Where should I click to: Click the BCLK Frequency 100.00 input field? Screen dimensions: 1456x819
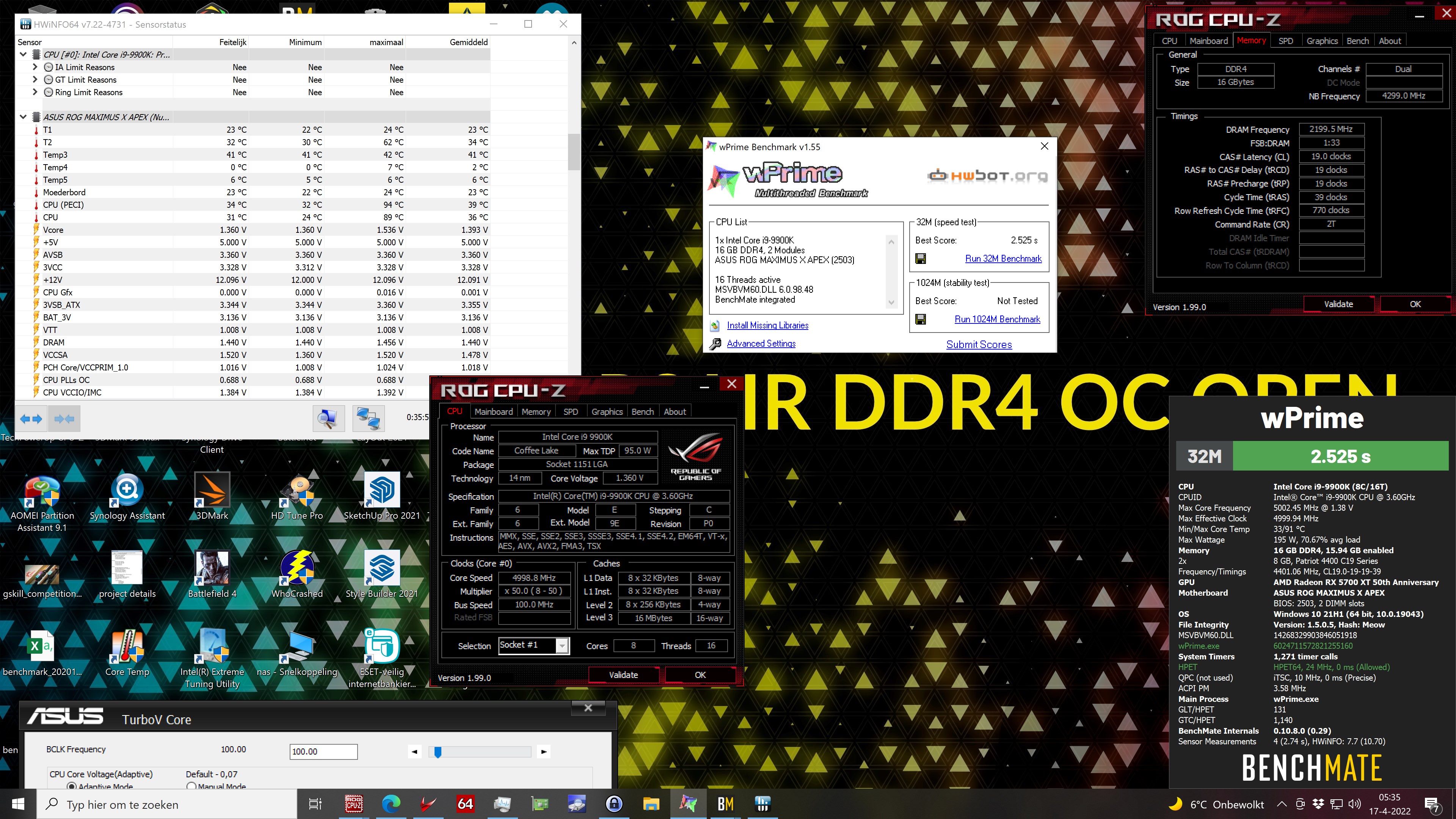coord(323,752)
